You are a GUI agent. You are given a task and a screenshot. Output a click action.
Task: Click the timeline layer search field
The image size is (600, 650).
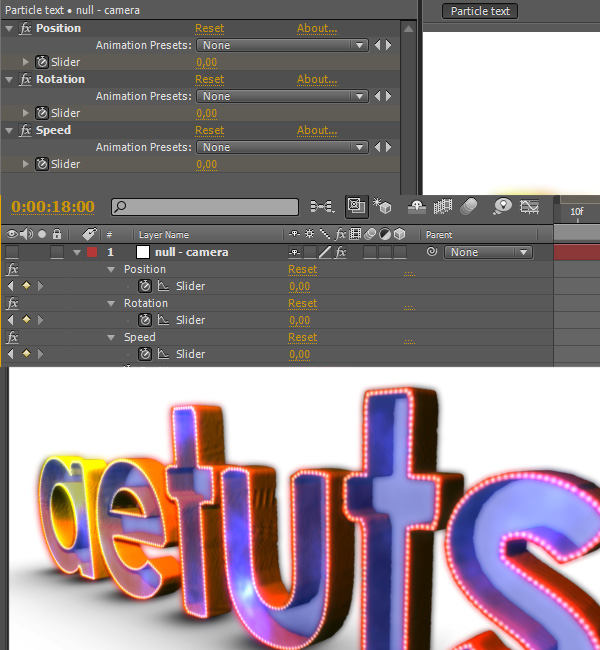coord(205,206)
